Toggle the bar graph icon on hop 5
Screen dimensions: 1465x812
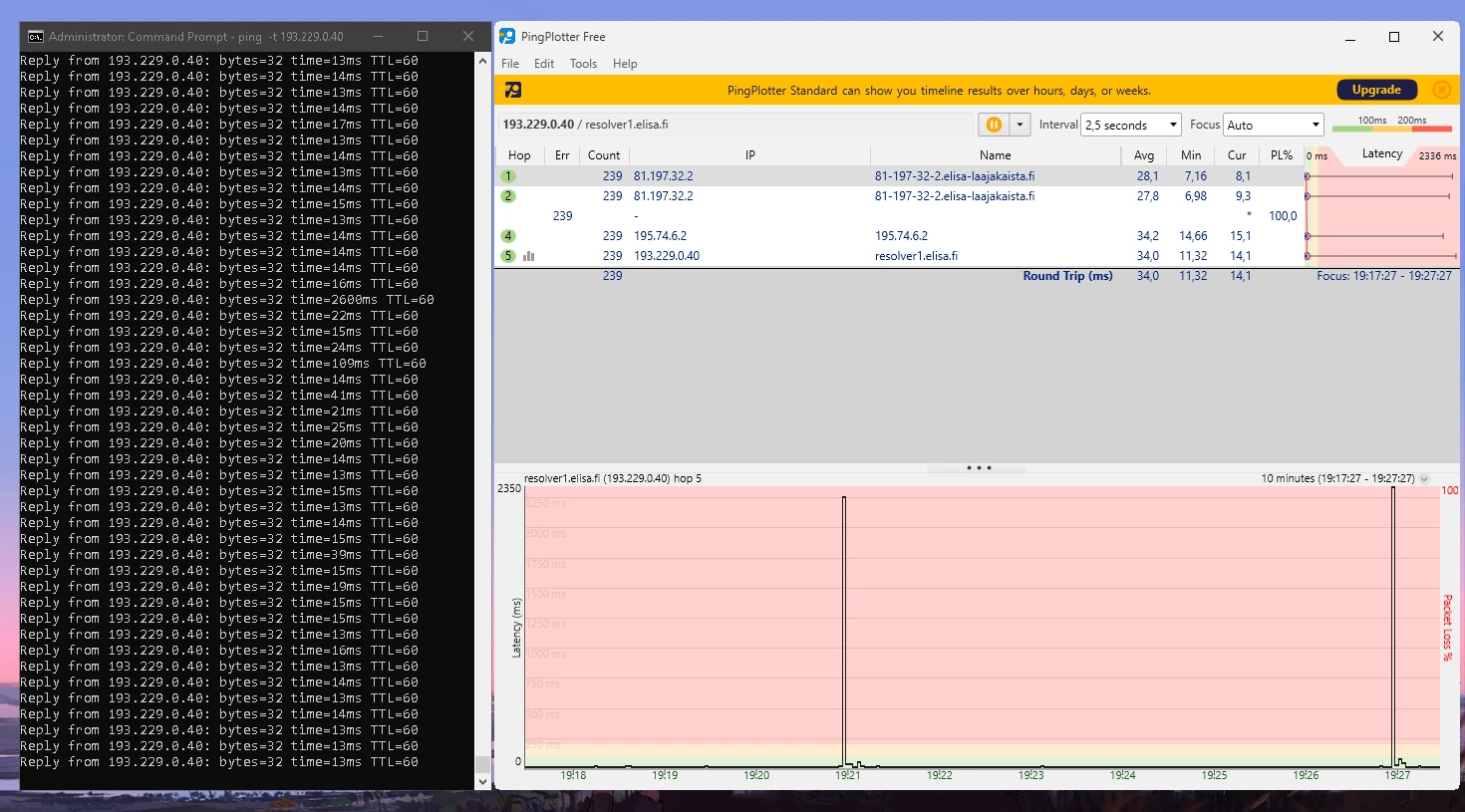point(529,256)
